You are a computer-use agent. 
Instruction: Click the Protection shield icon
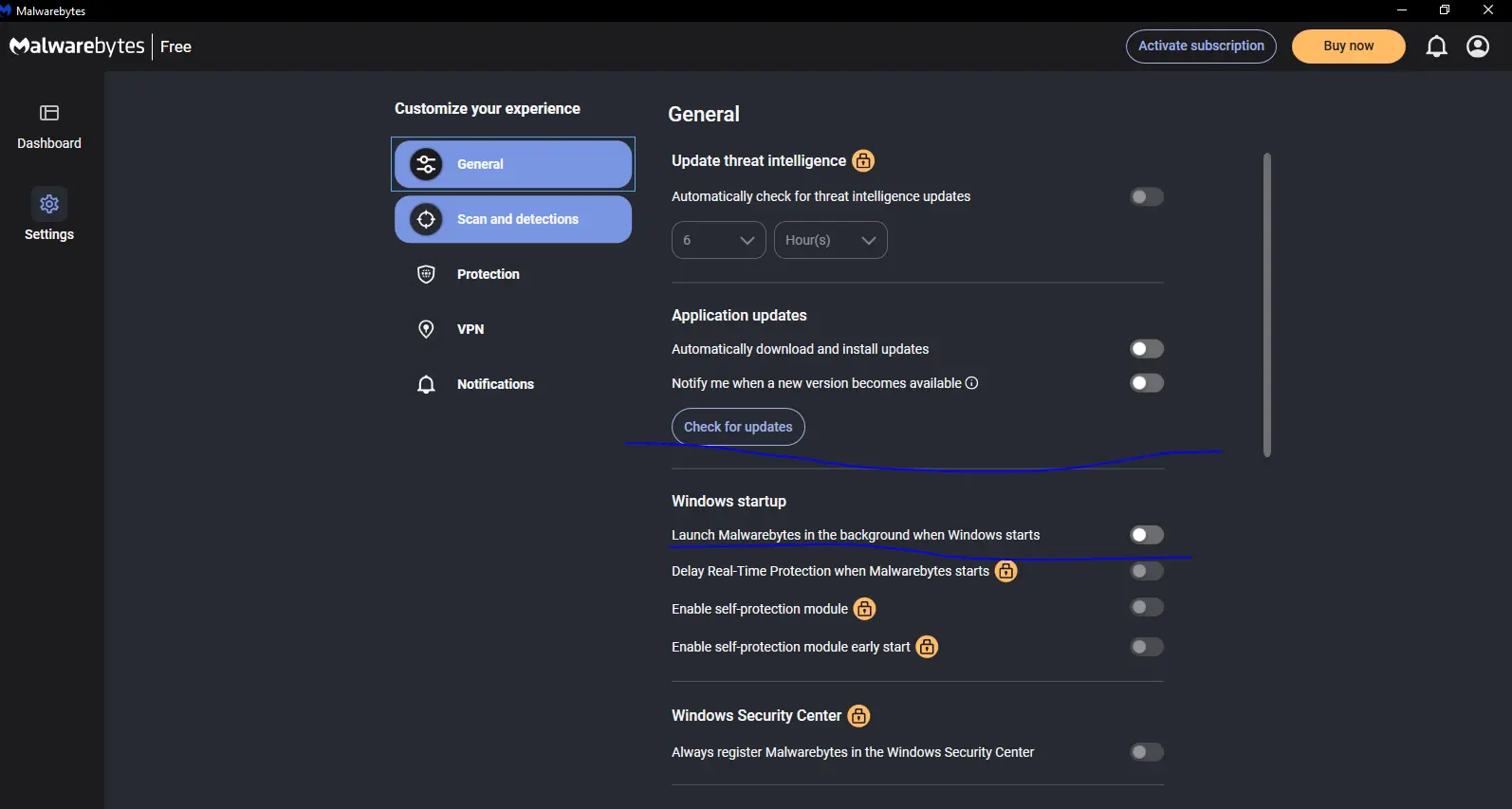point(426,274)
